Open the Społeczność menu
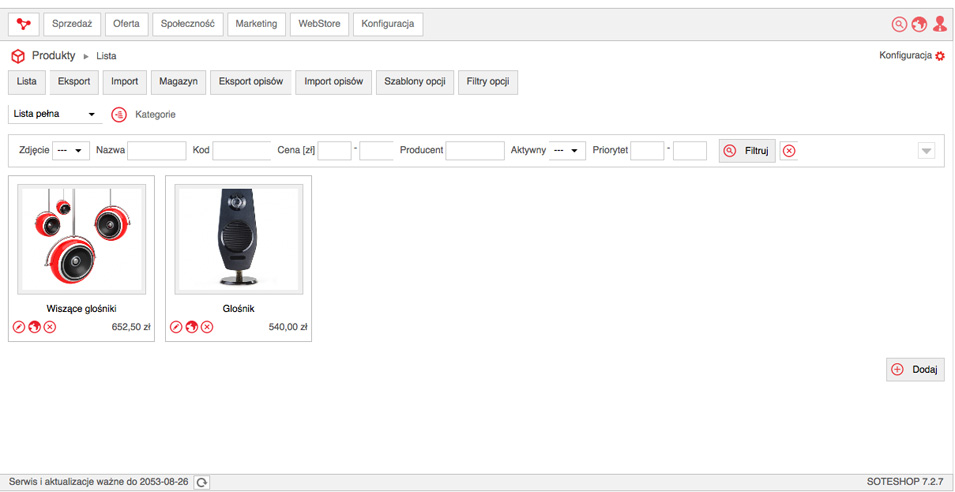 pyautogui.click(x=188, y=24)
